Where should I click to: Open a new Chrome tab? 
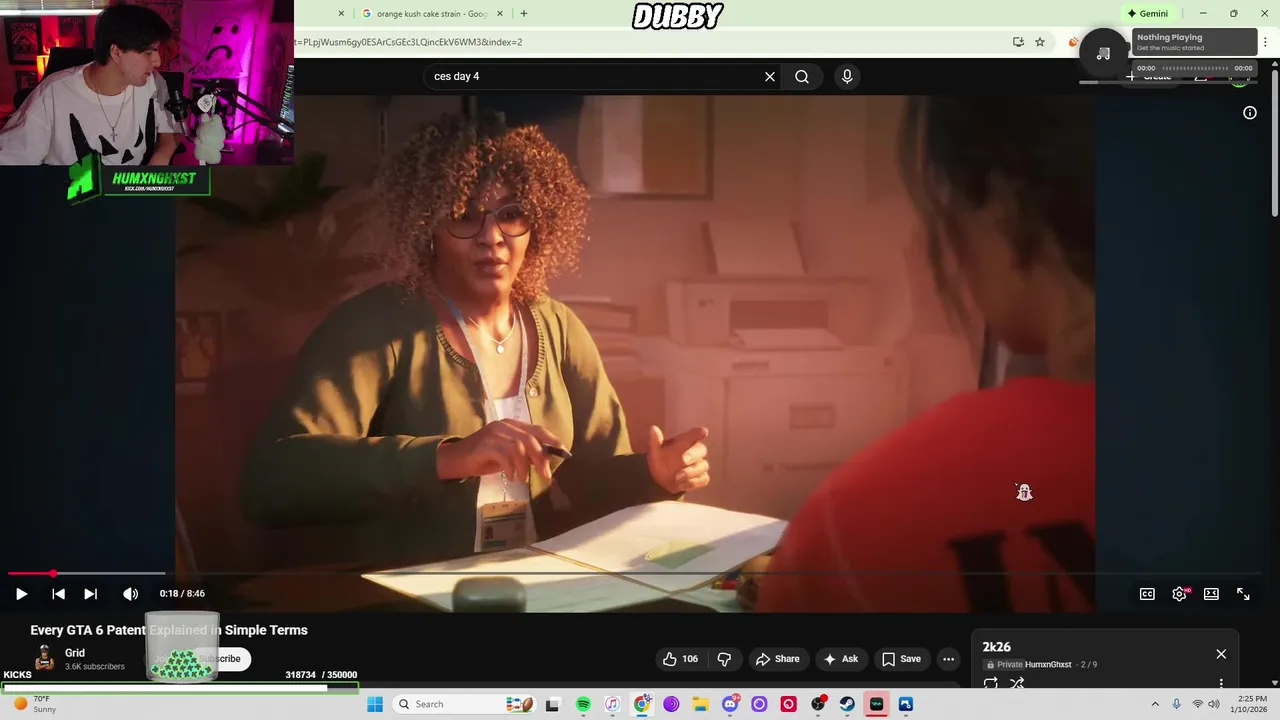(524, 14)
